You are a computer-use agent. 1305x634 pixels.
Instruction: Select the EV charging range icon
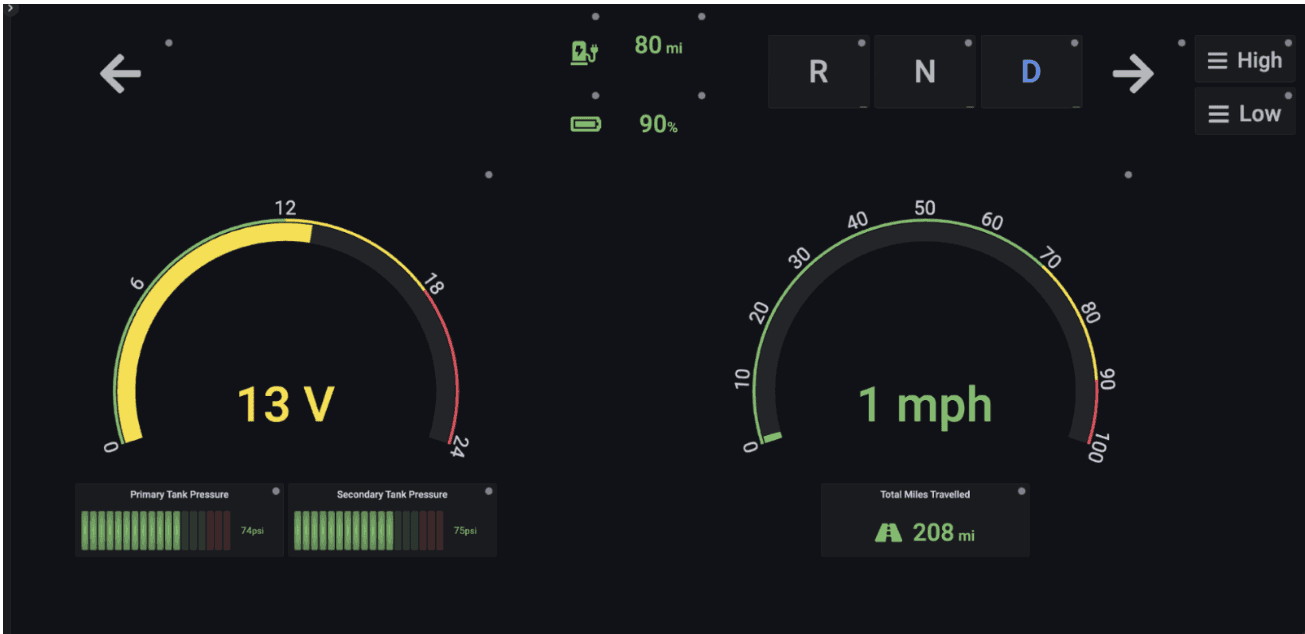pos(584,52)
